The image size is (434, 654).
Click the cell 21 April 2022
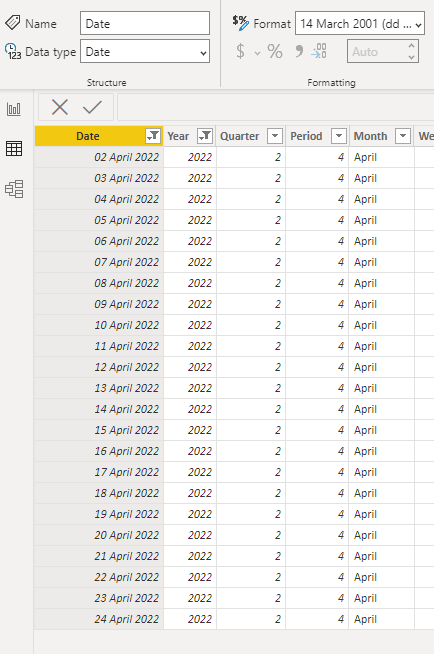coord(99,556)
